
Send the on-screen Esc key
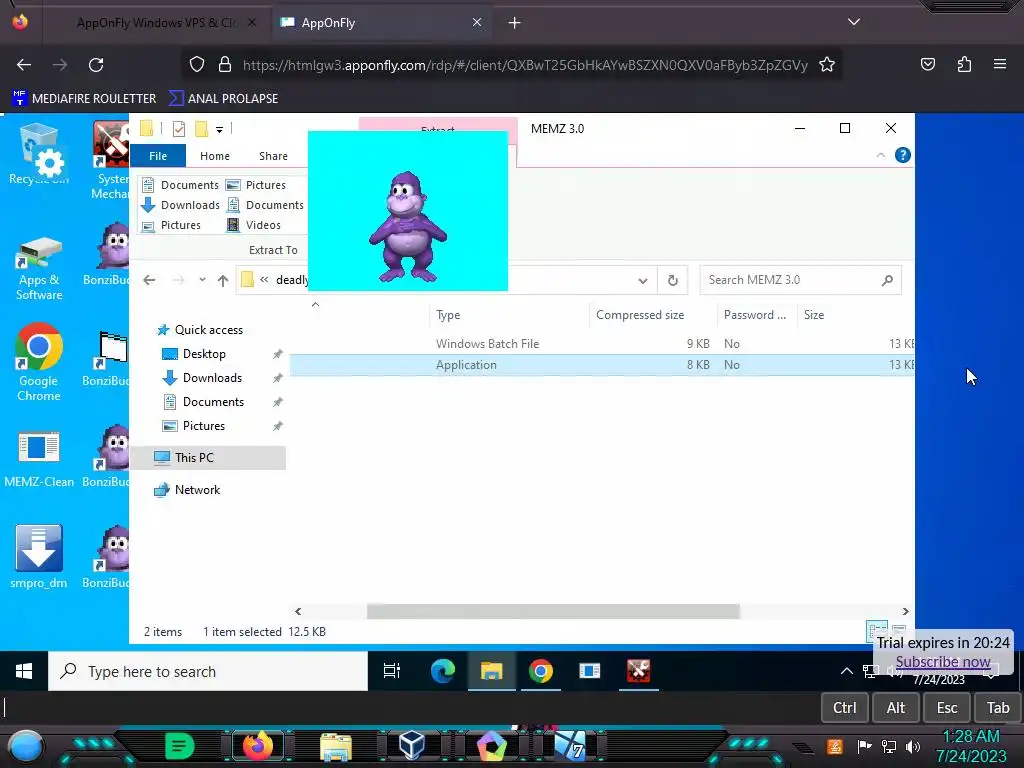[x=947, y=708]
